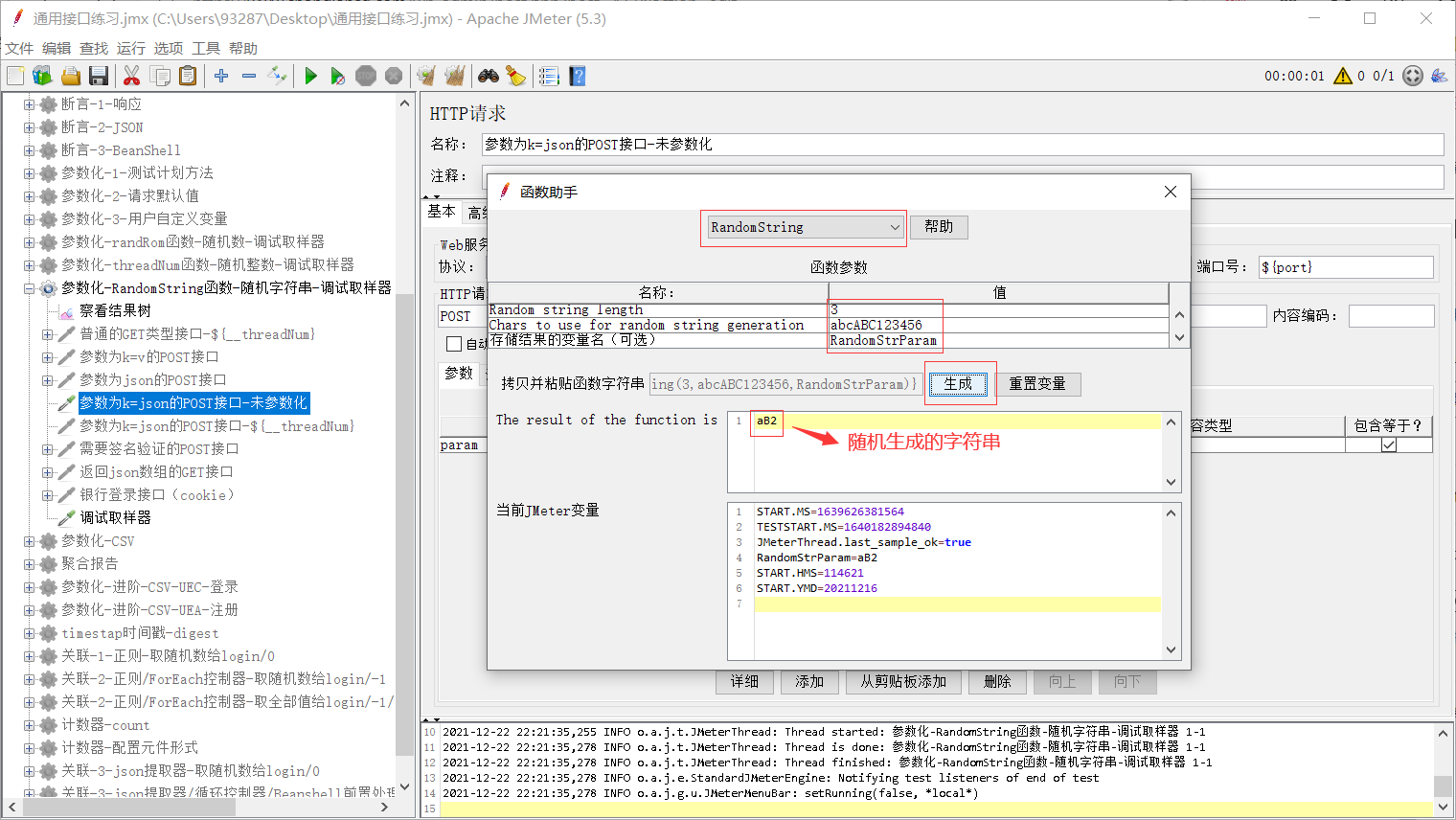Click the 端口号 field containing ${port}
Image resolution: width=1456 pixels, height=820 pixels.
pos(1346,267)
